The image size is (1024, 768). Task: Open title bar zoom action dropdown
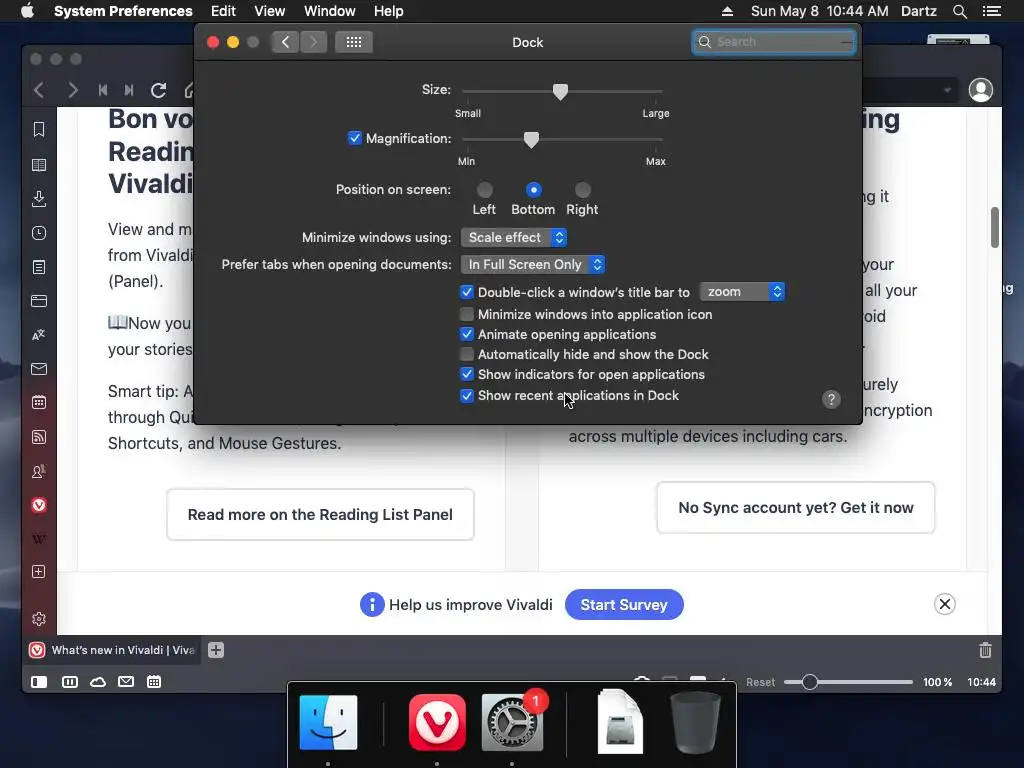[x=742, y=292]
